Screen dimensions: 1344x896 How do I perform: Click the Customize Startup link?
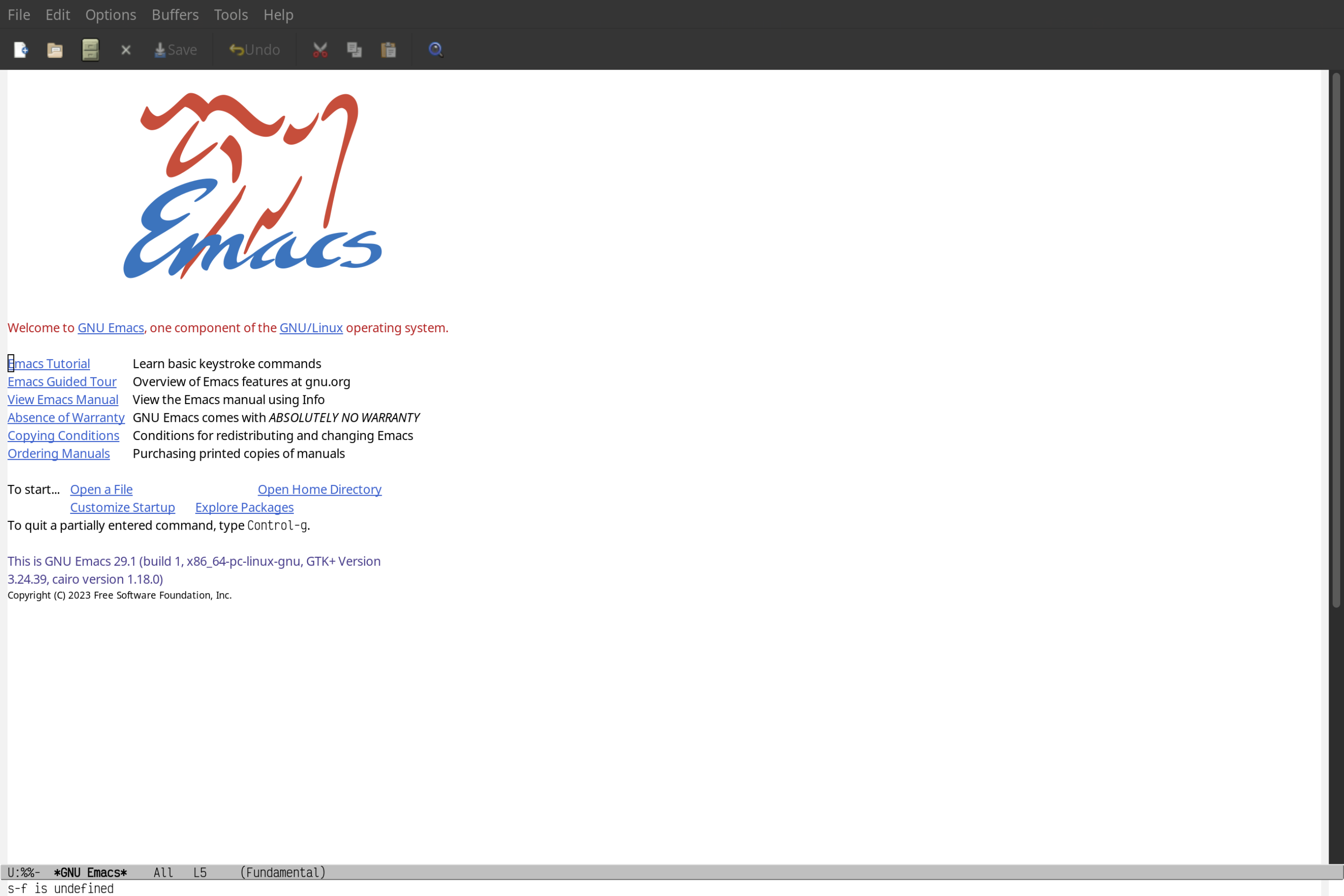(122, 507)
